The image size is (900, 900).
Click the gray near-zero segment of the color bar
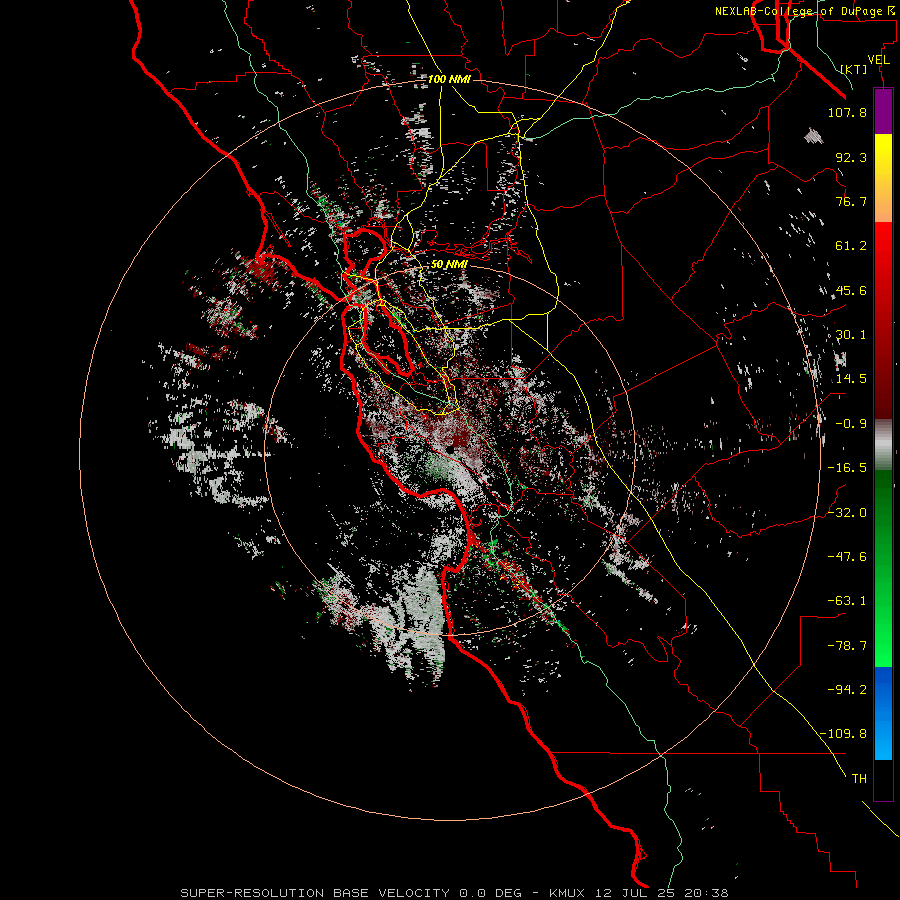pos(883,445)
